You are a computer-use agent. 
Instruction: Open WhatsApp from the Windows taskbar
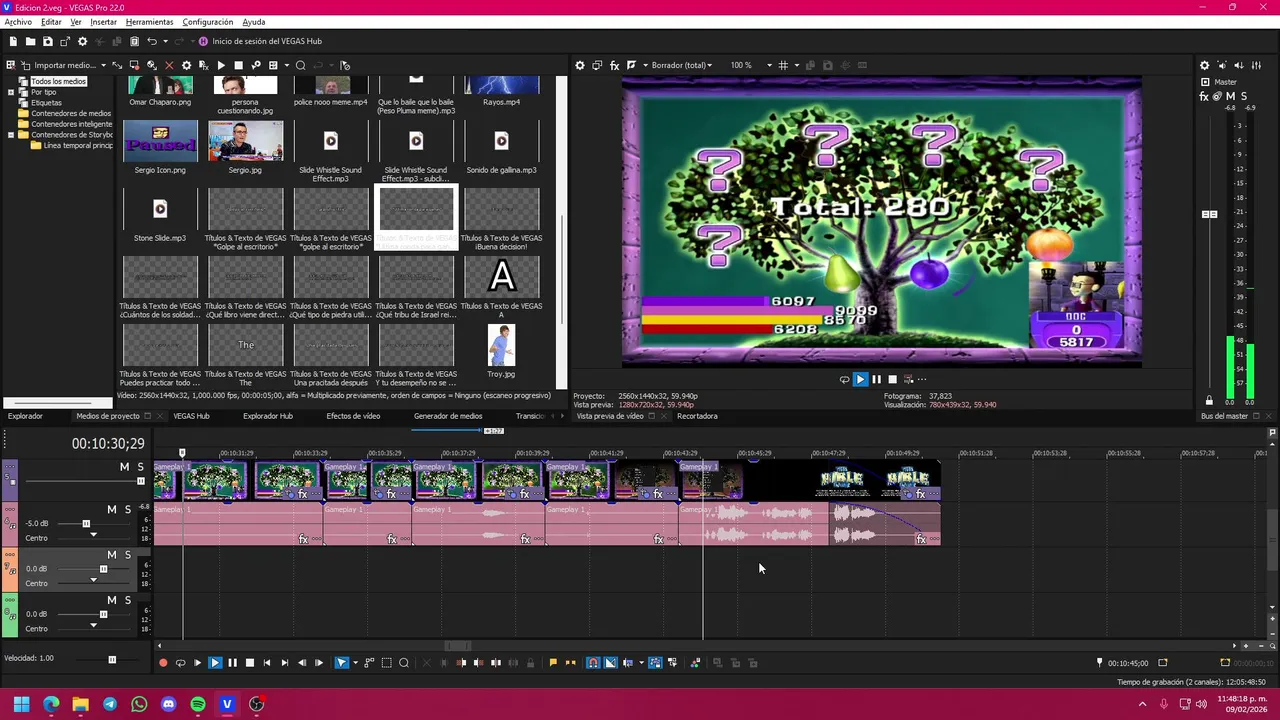pos(139,704)
